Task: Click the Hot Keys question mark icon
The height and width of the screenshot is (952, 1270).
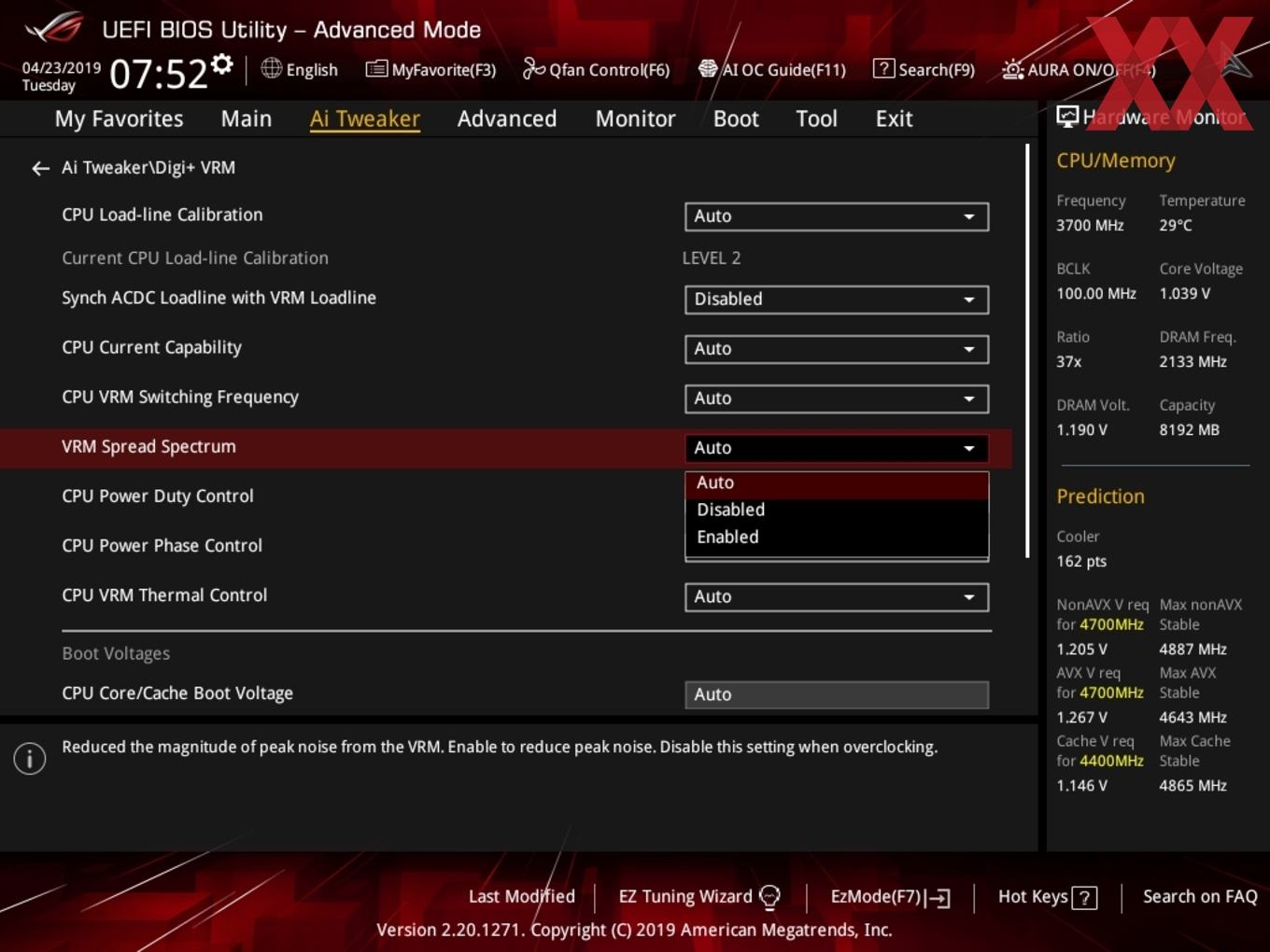Action: (x=1084, y=898)
